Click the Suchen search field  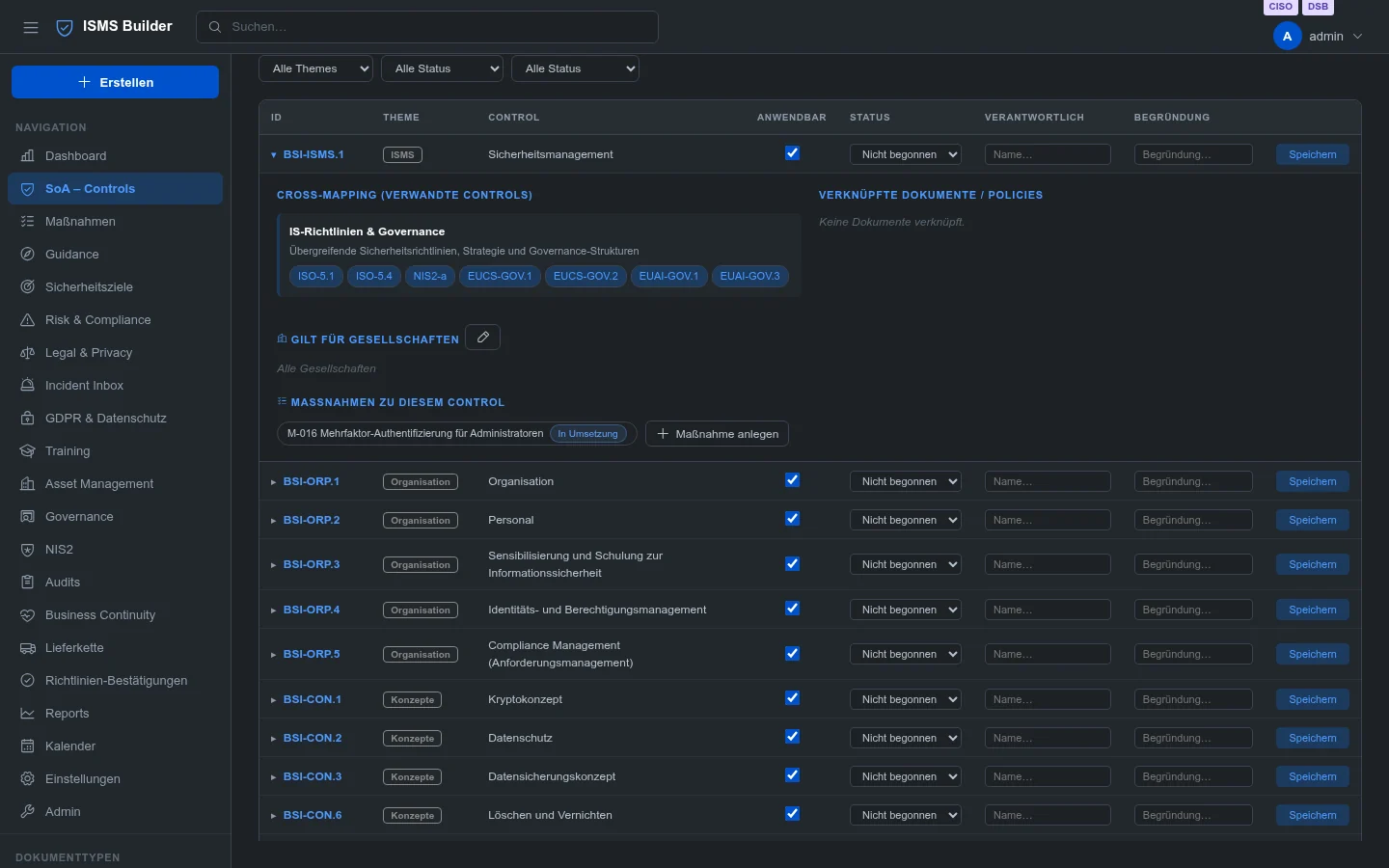pos(427,27)
